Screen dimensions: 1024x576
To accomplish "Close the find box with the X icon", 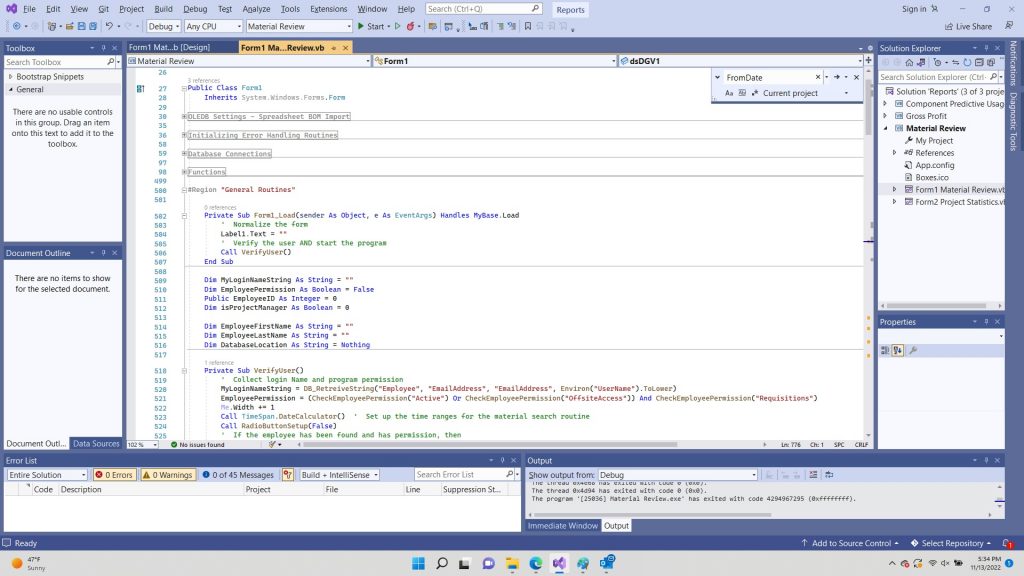I will 857,77.
